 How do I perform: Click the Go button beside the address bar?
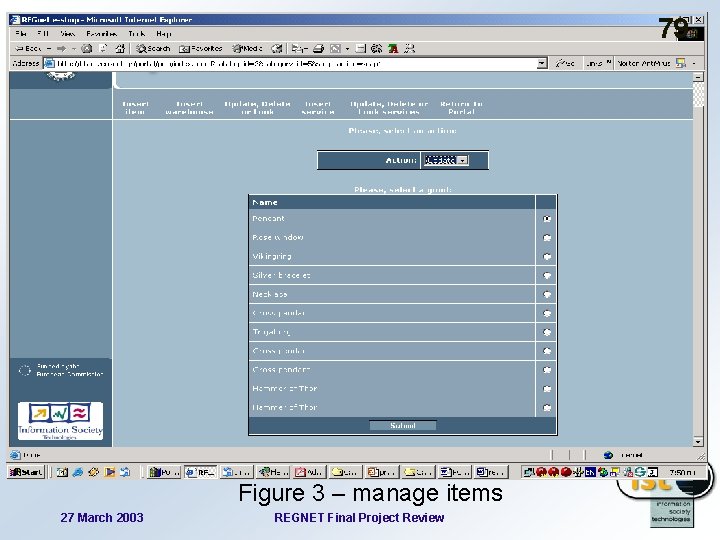565,63
